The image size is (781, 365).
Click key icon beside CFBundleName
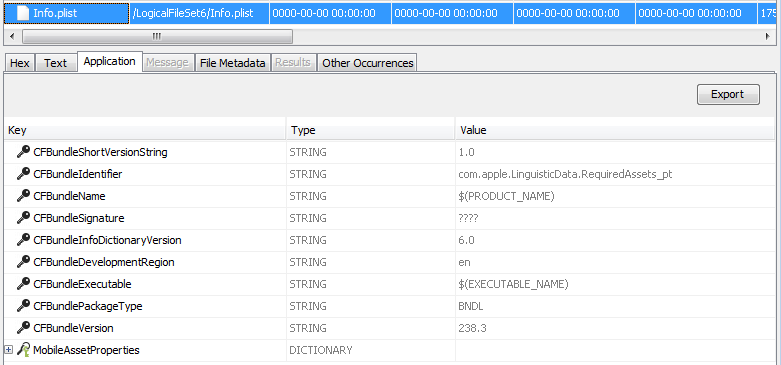[23, 196]
